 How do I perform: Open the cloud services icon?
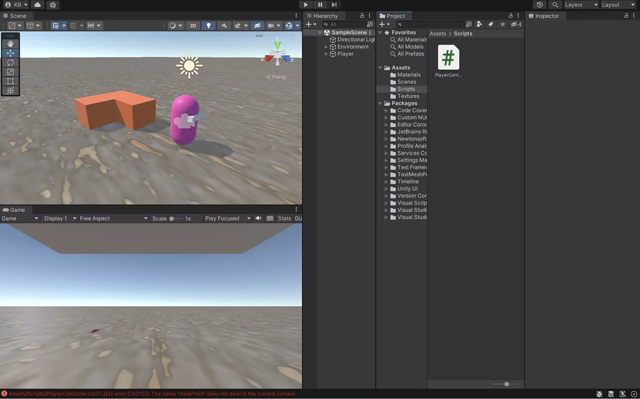coord(38,5)
